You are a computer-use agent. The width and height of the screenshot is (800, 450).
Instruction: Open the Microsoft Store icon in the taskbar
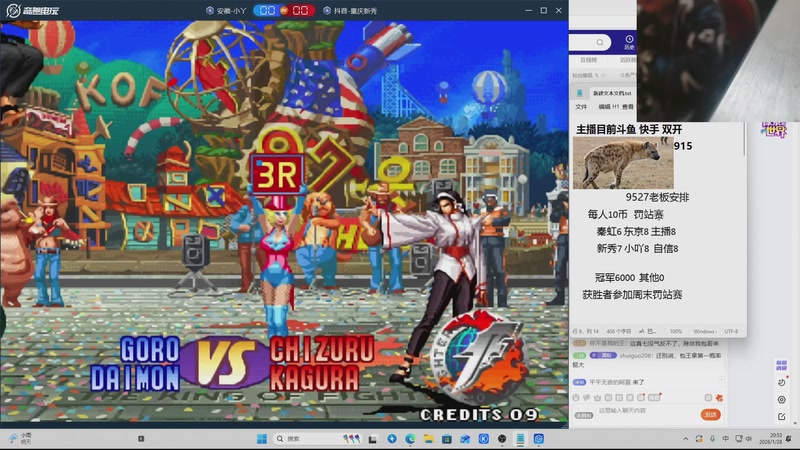(447, 439)
